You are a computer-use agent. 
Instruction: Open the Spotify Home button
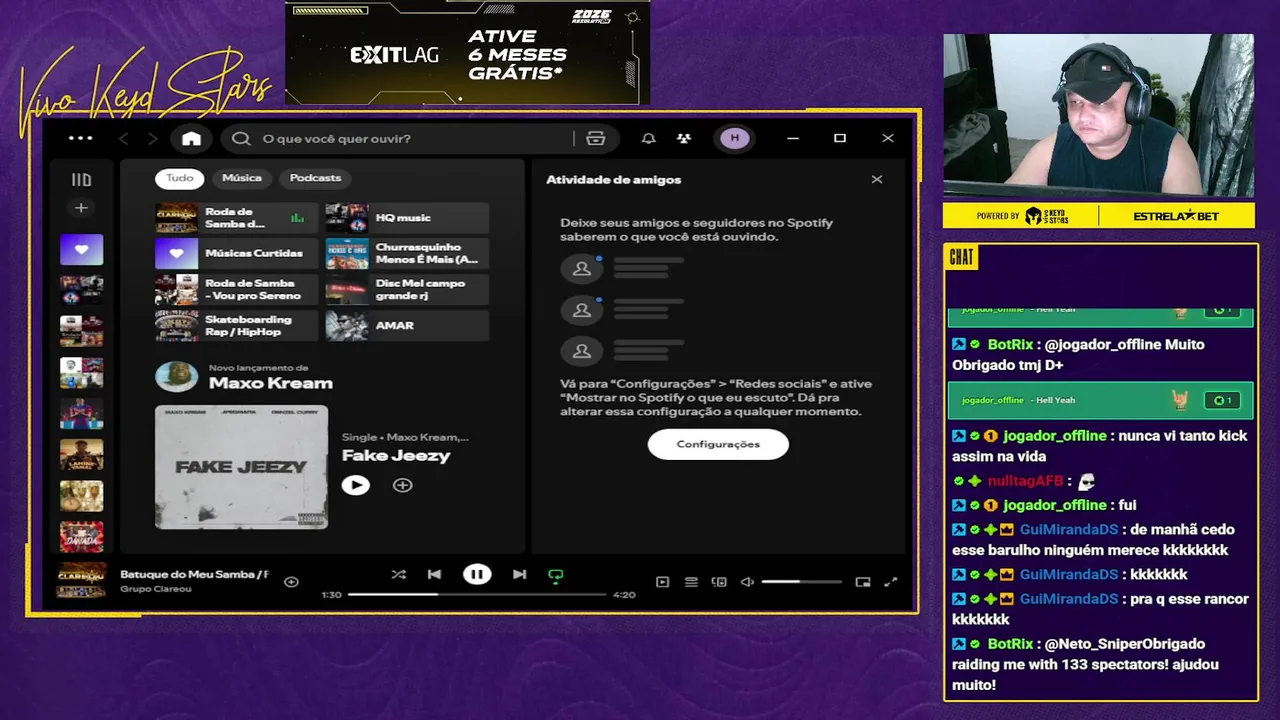tap(191, 139)
